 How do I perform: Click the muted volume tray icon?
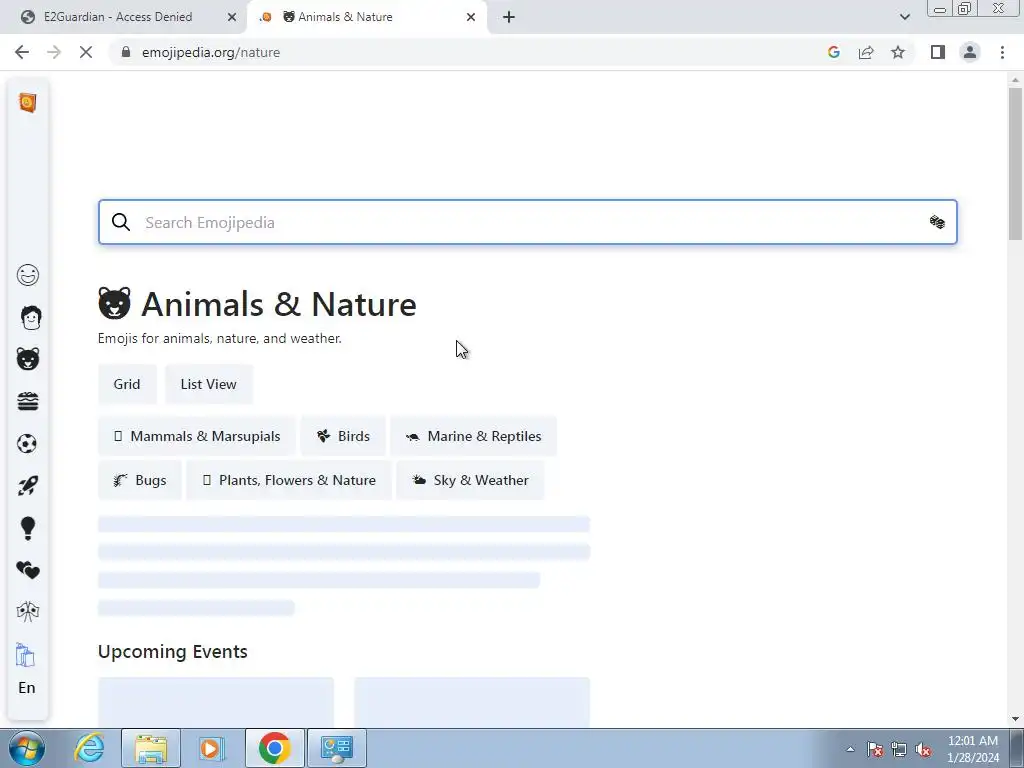(x=923, y=750)
